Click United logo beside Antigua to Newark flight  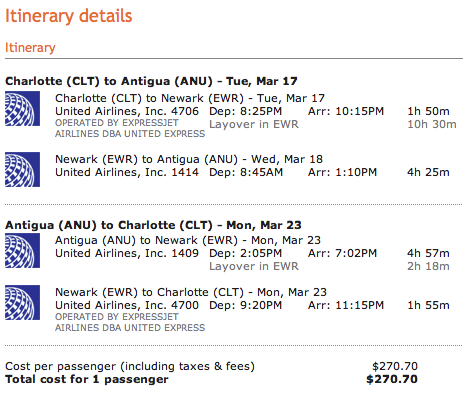tap(22, 250)
